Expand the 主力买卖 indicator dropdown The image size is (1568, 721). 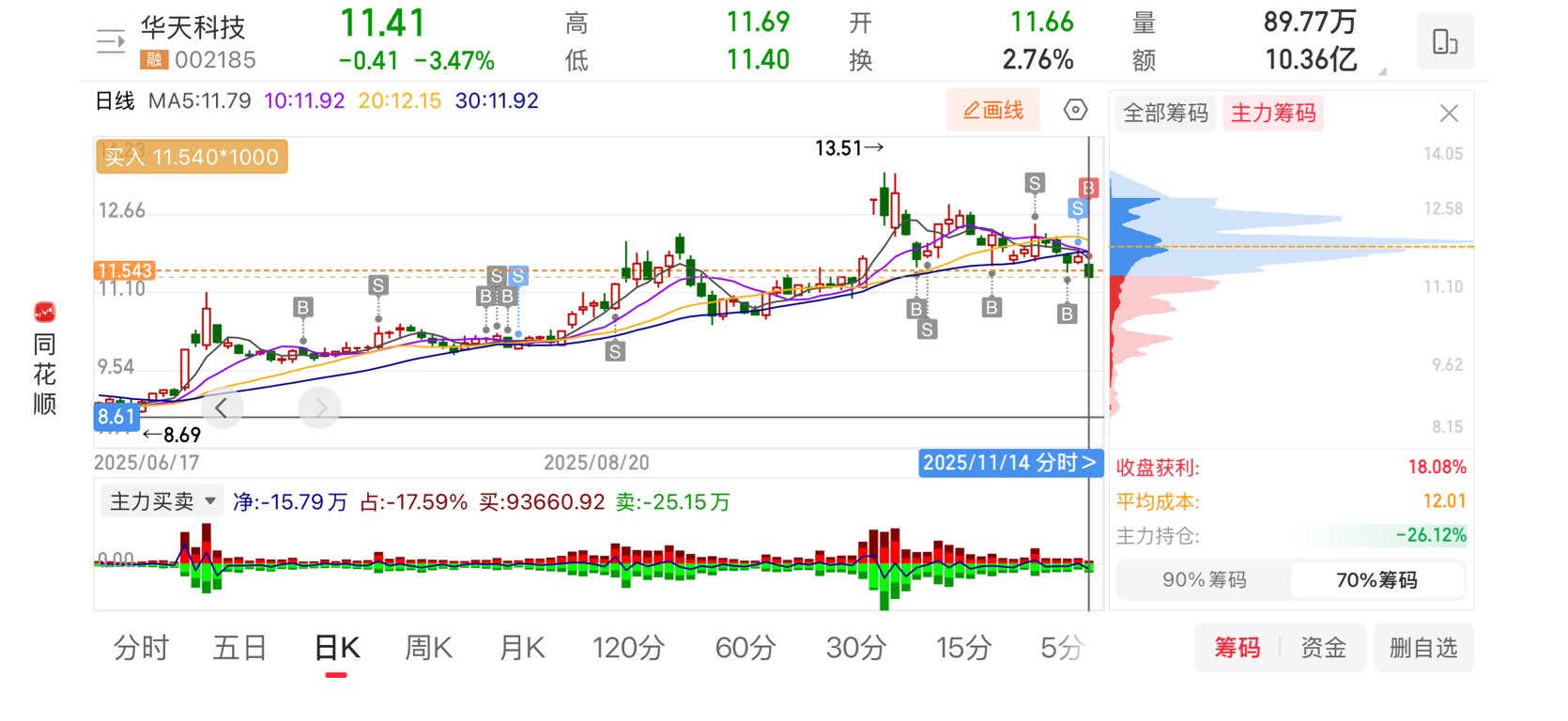click(x=161, y=501)
